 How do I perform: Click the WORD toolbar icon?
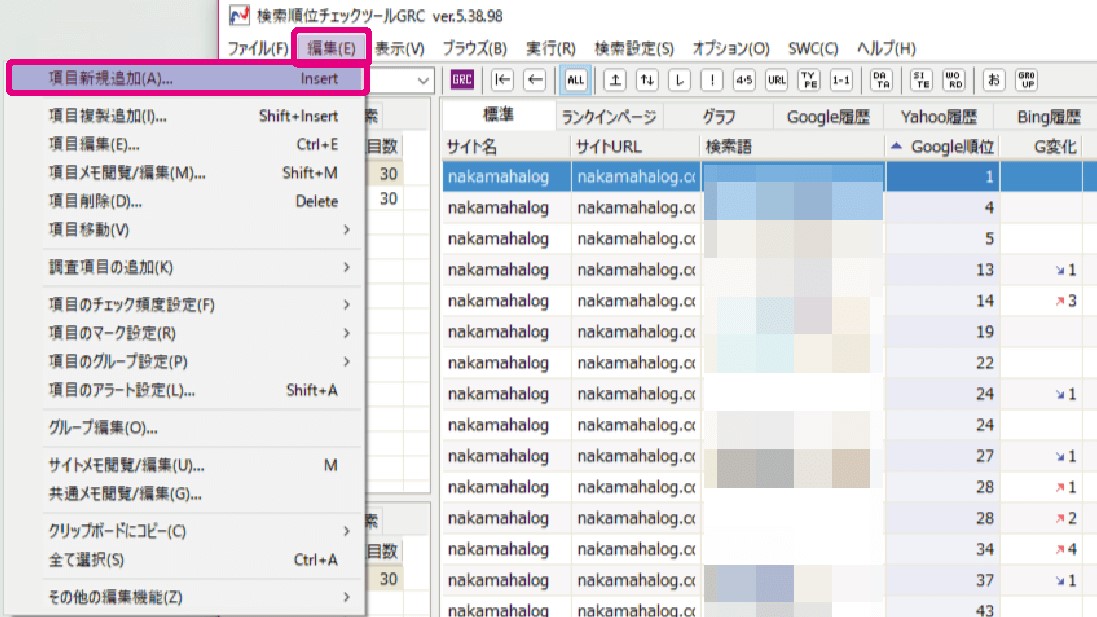pyautogui.click(x=954, y=80)
